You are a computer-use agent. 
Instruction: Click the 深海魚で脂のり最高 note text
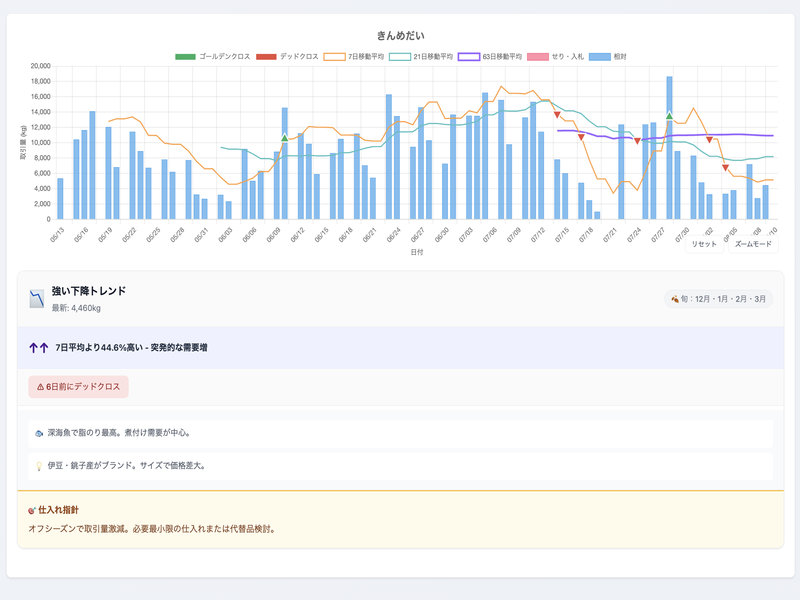point(120,433)
